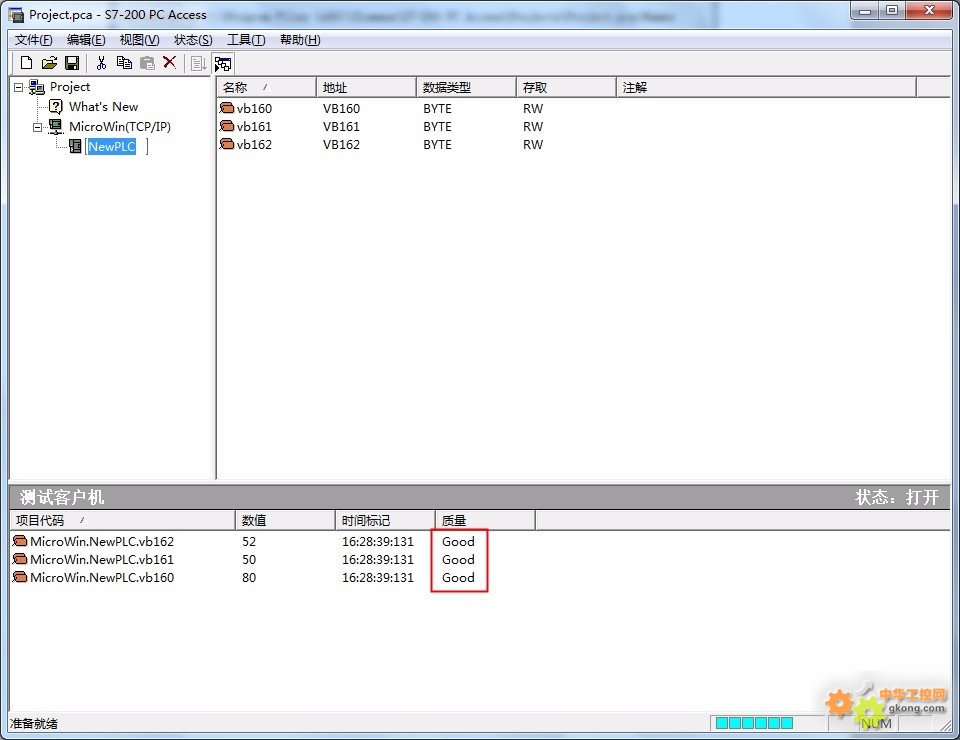Click the vb160 item tag icon

[227, 108]
